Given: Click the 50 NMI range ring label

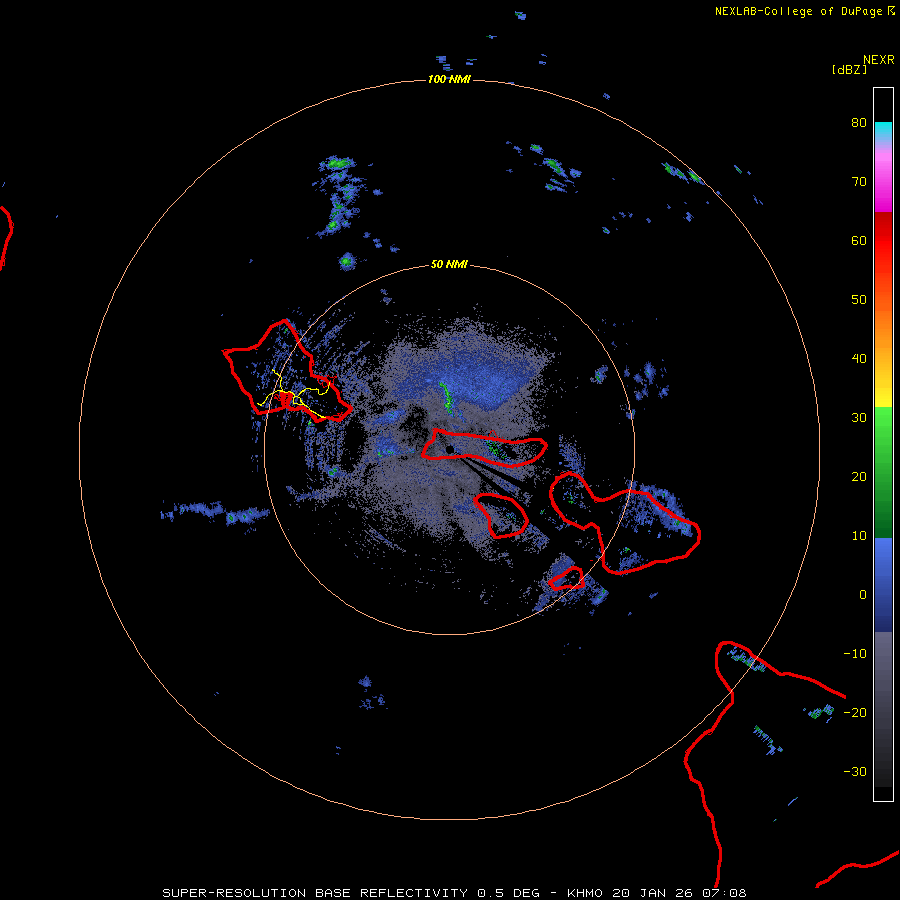Looking at the screenshot, I should click(449, 264).
